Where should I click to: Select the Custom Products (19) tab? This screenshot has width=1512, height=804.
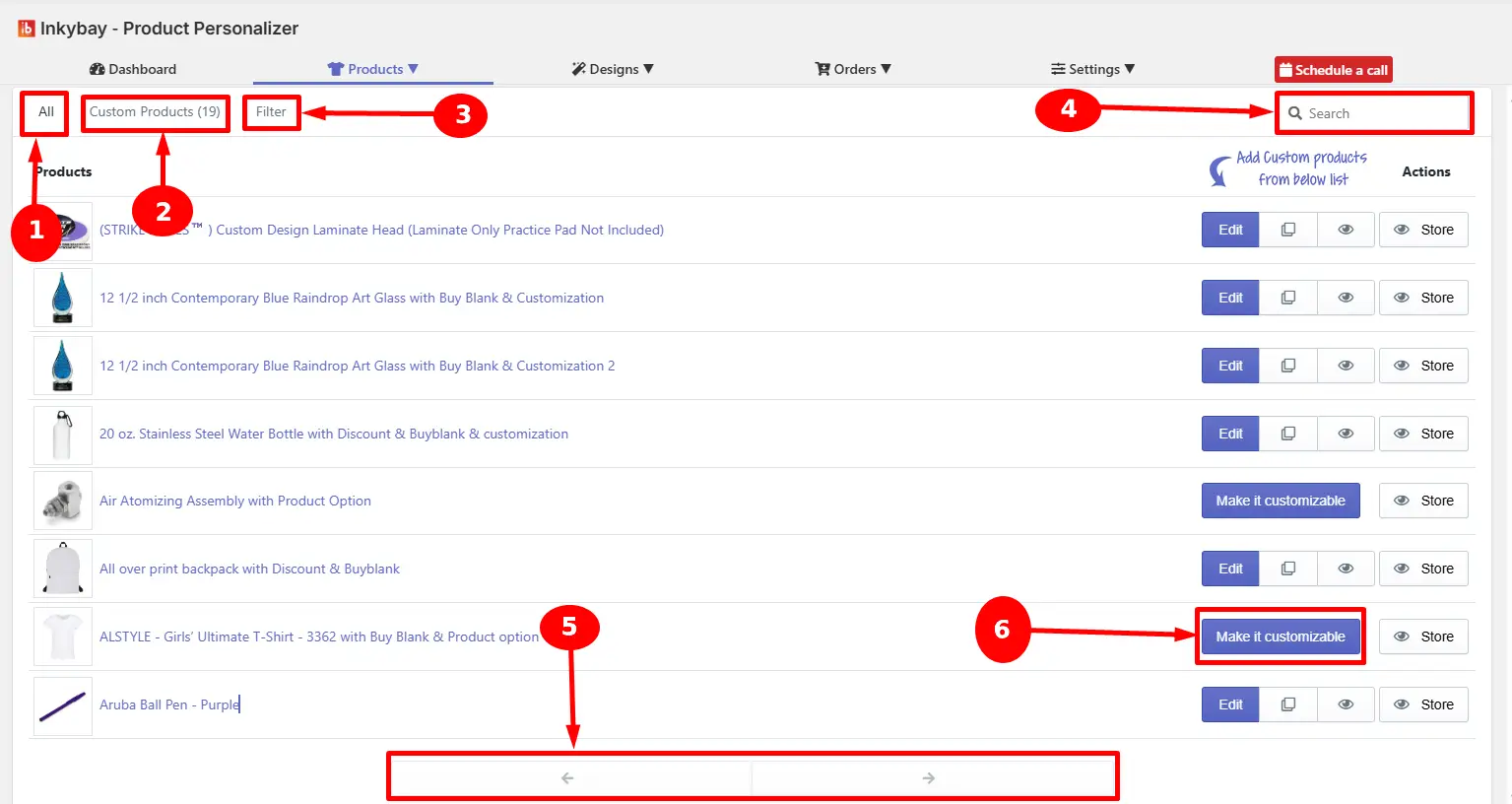tap(155, 112)
